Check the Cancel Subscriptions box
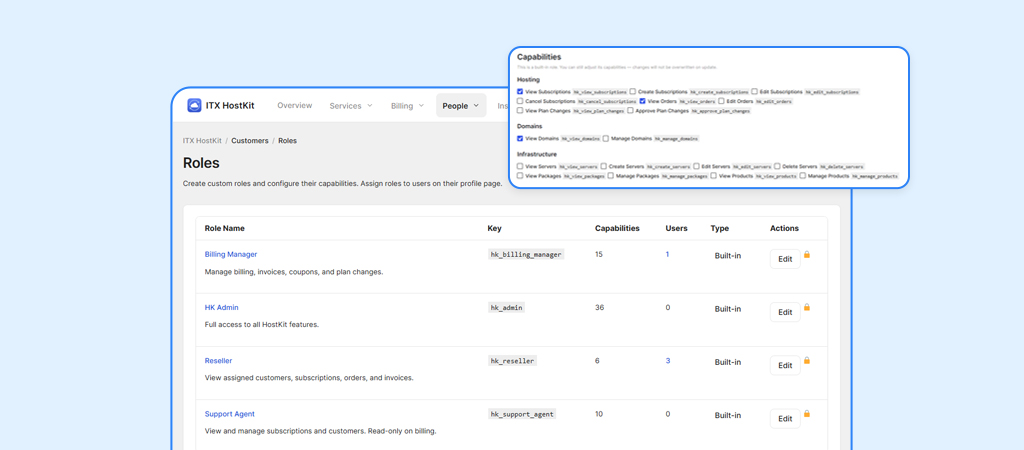Screen dimensions: 1024x450 [x=520, y=101]
